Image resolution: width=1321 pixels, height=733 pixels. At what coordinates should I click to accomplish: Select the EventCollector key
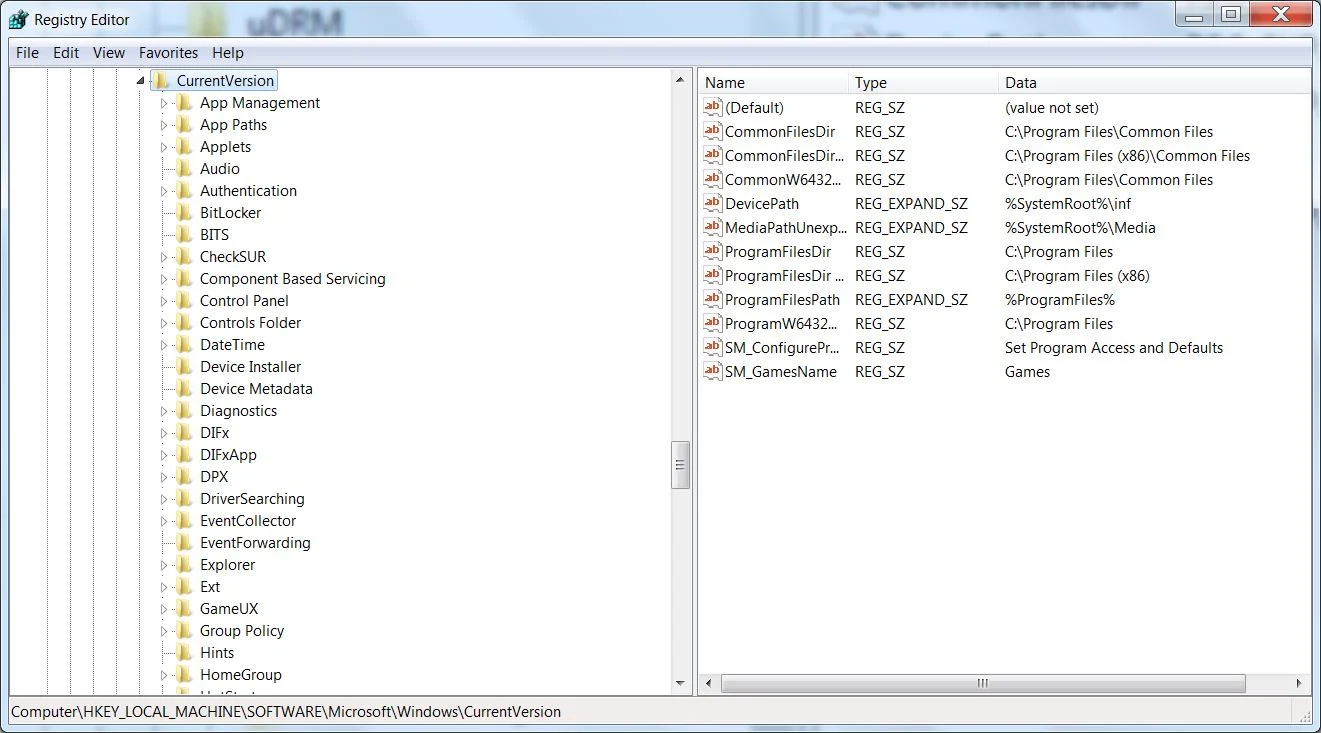(248, 521)
